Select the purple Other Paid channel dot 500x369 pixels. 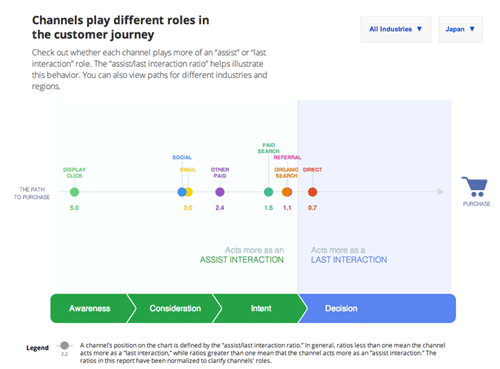click(220, 192)
